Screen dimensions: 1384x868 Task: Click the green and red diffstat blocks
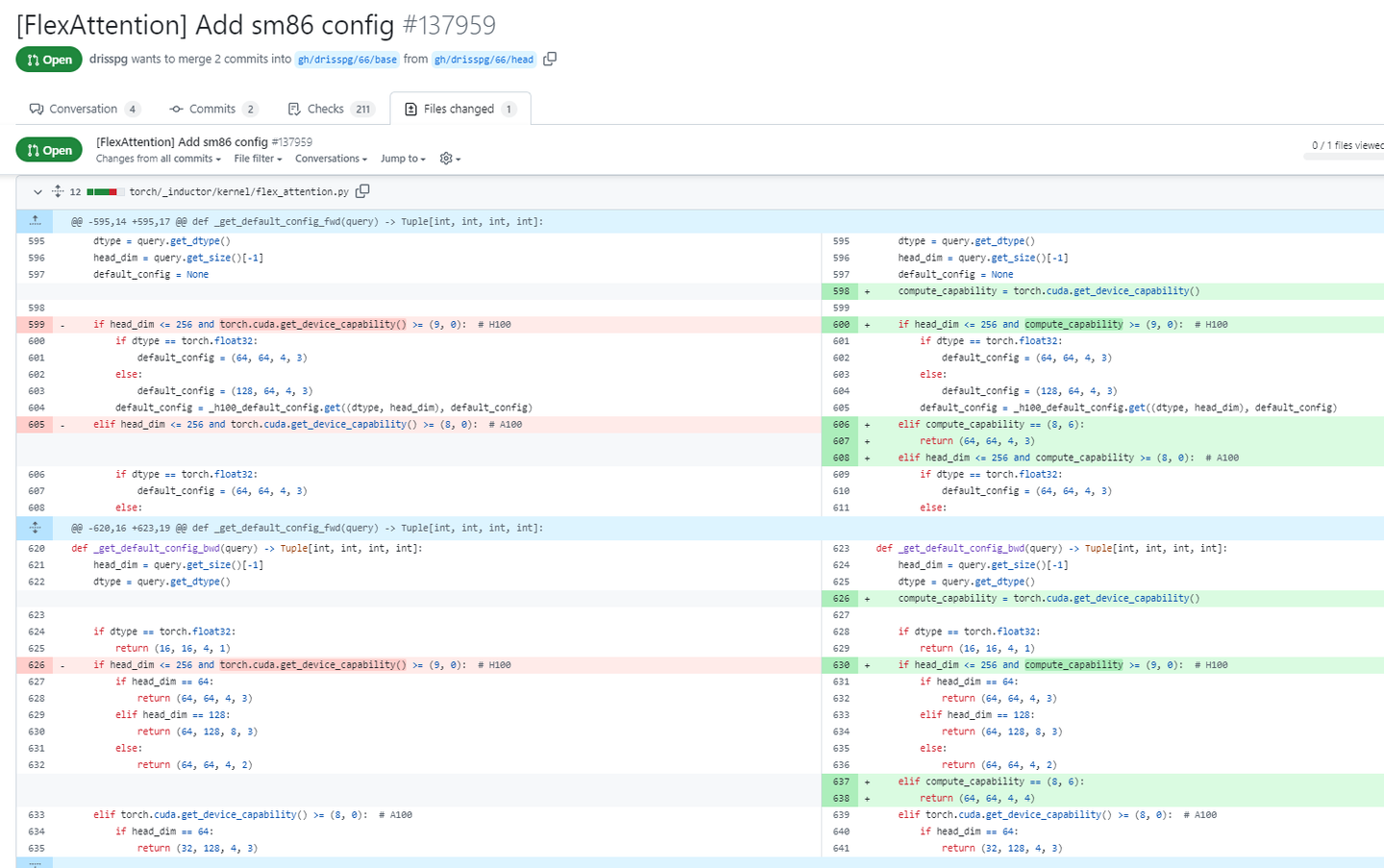tap(102, 191)
